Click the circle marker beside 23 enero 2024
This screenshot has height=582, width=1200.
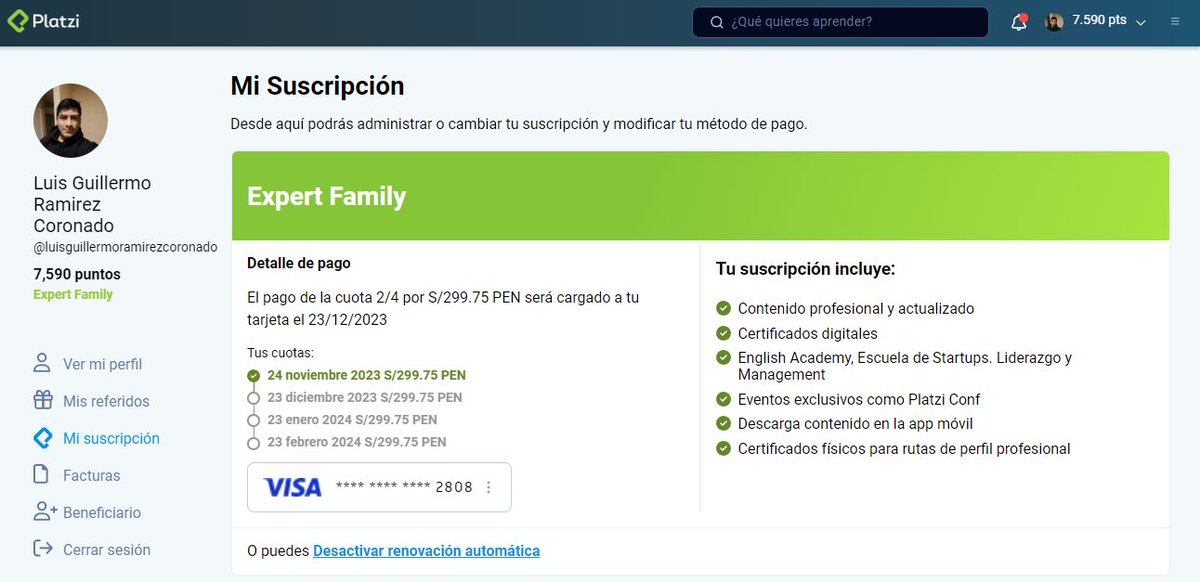253,421
